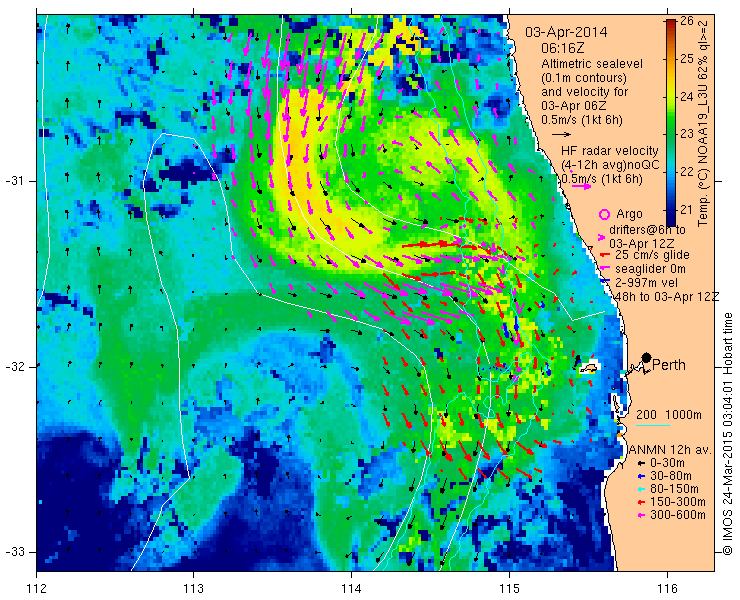This screenshot has width=740, height=600.
Task: Click the black altimetric velocity scale arrow
Action: pyautogui.click(x=561, y=135)
